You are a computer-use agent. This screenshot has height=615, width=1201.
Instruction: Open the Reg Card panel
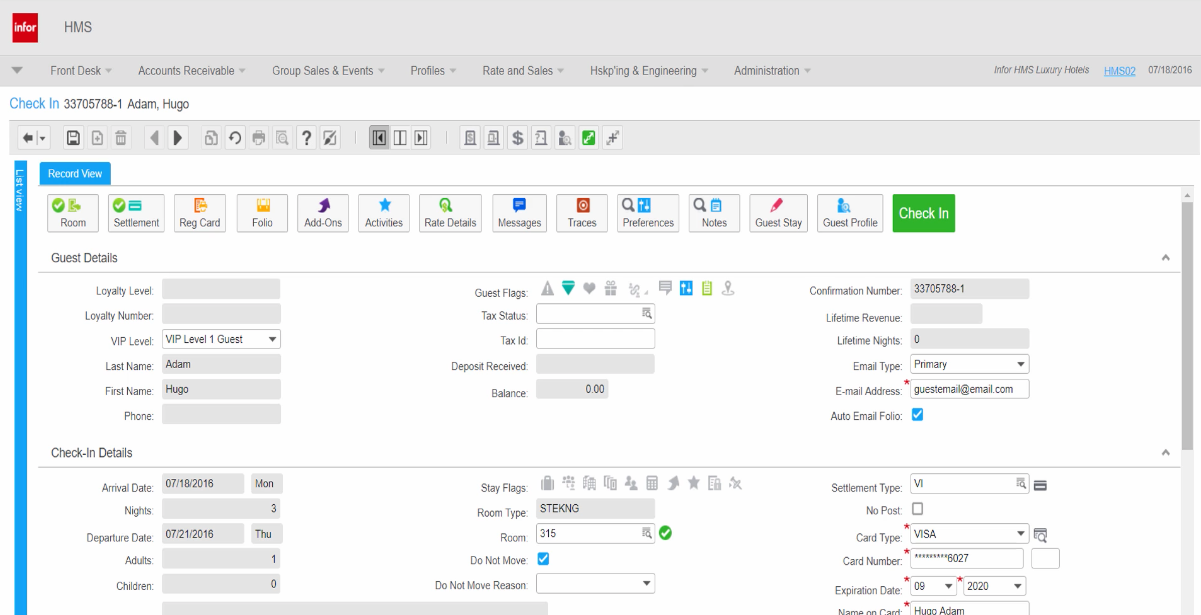200,213
